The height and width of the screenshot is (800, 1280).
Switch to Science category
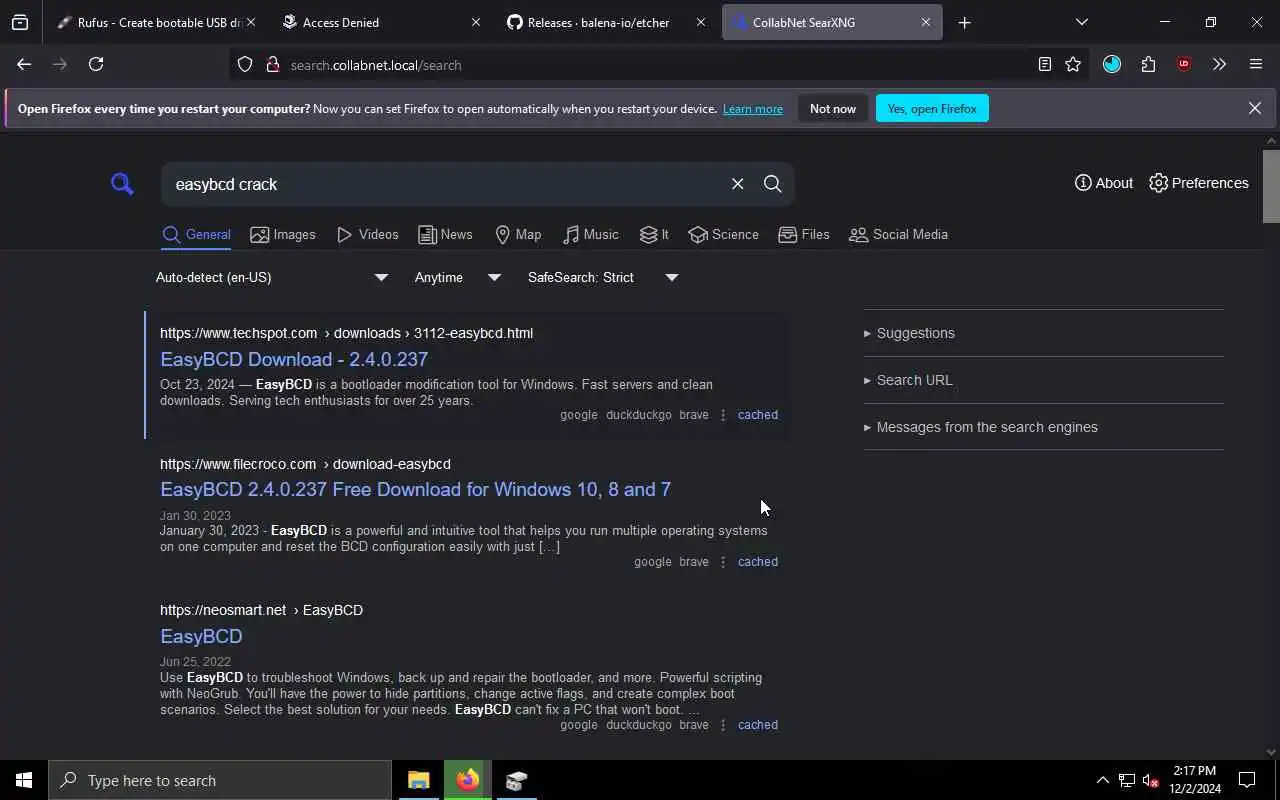click(723, 235)
